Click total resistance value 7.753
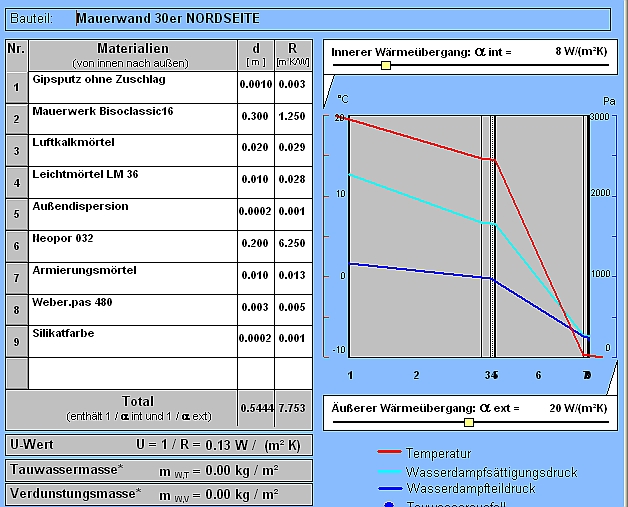This screenshot has height=507, width=628. pyautogui.click(x=293, y=408)
